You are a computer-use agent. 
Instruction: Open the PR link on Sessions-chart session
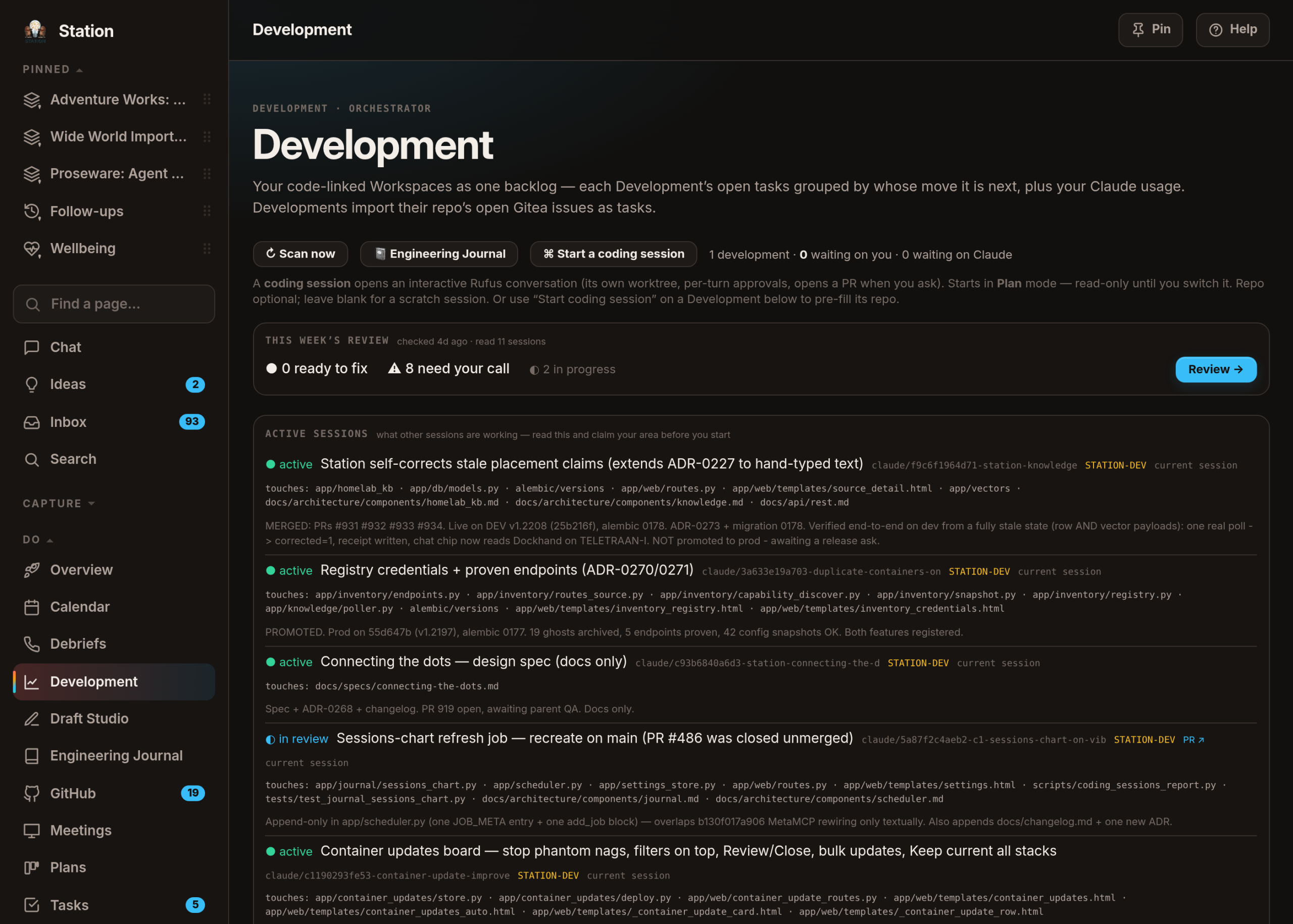(1193, 740)
